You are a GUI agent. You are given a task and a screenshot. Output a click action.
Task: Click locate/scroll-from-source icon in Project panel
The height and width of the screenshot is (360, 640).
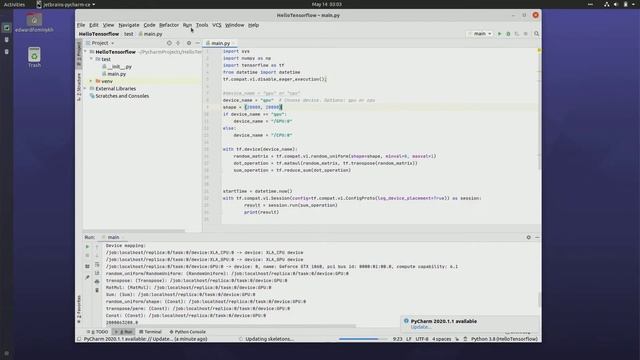[x=169, y=43]
